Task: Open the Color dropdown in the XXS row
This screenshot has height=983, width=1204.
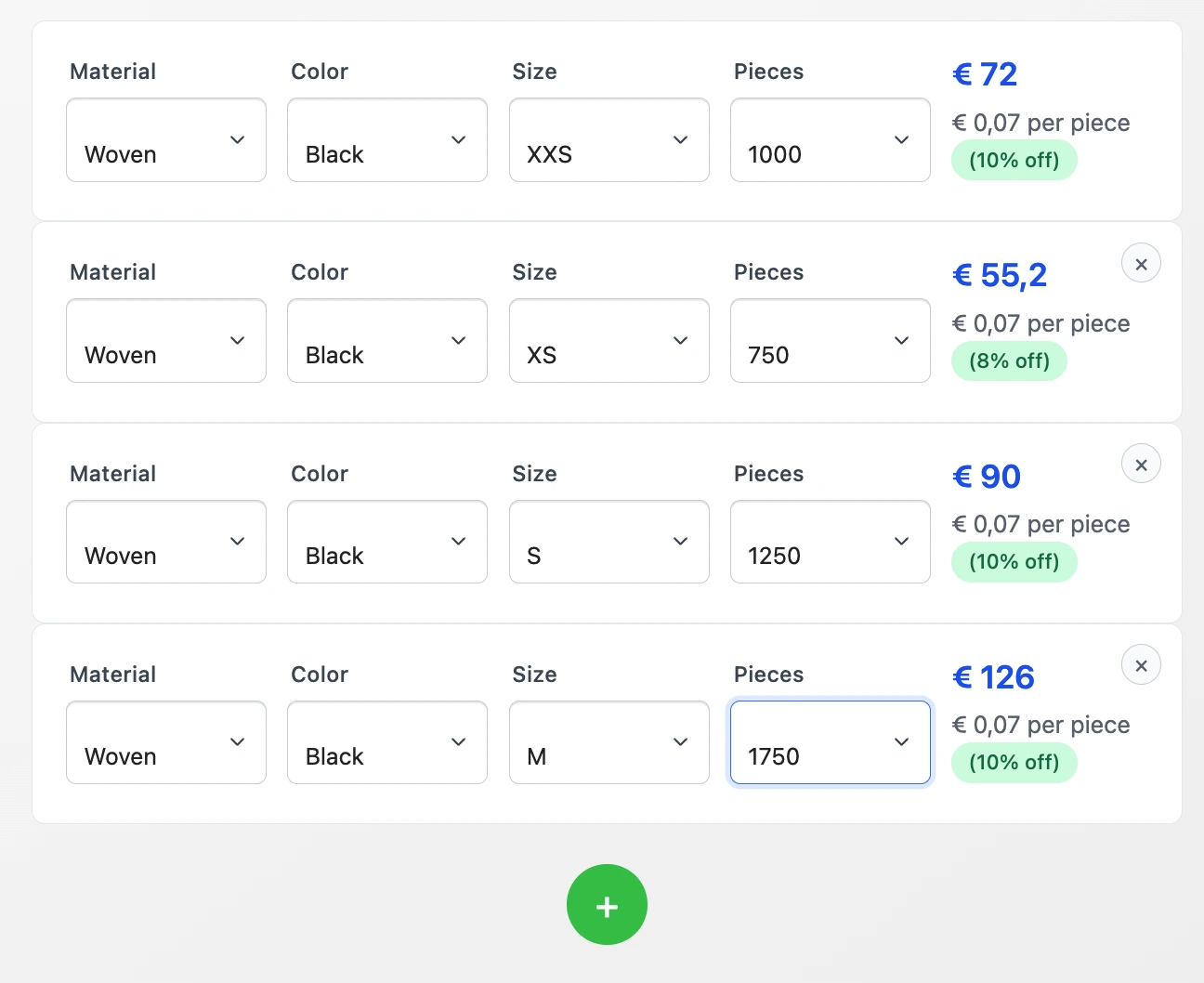Action: point(387,140)
